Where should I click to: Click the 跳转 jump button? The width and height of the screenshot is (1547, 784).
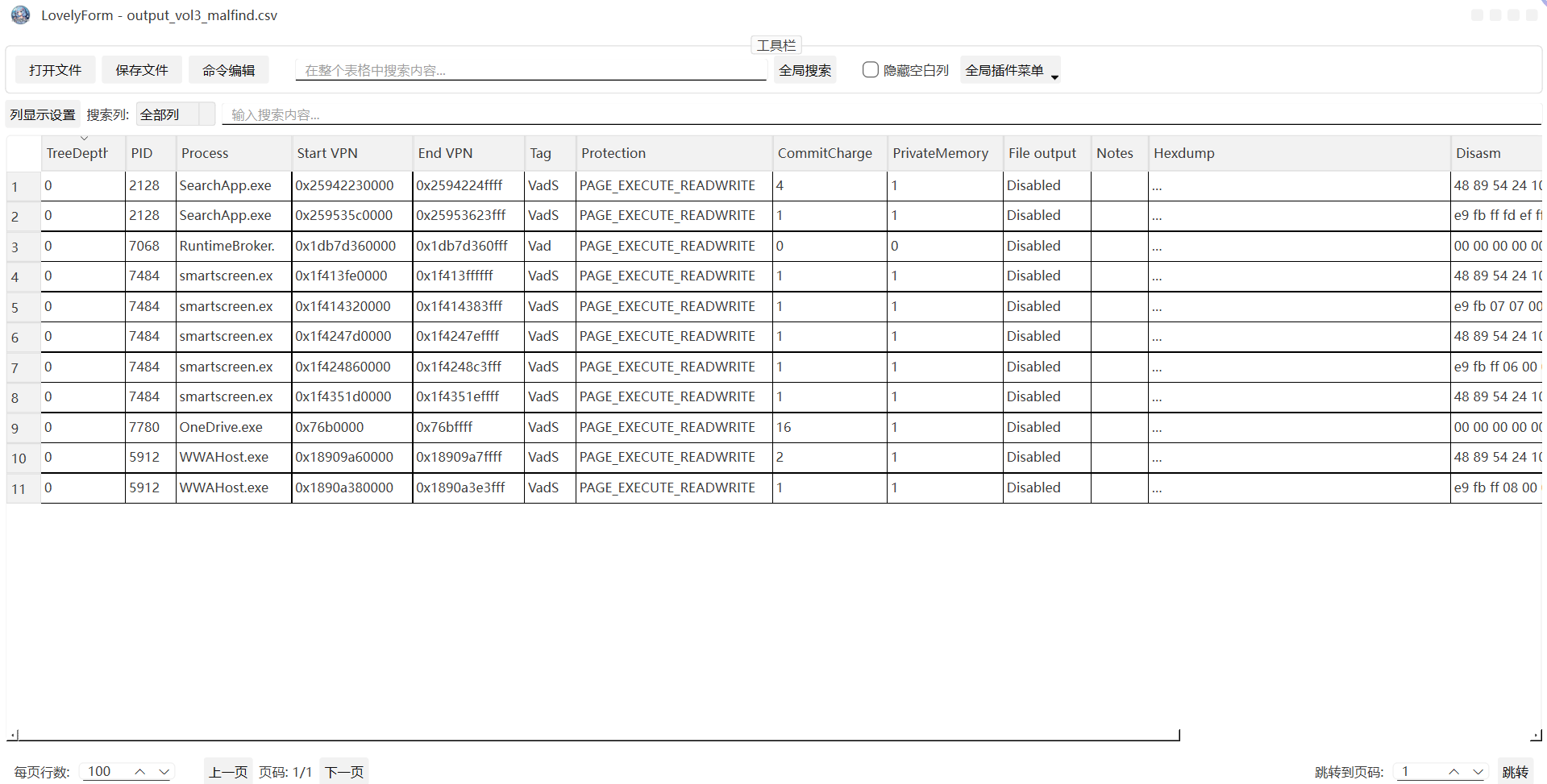coord(1516,772)
